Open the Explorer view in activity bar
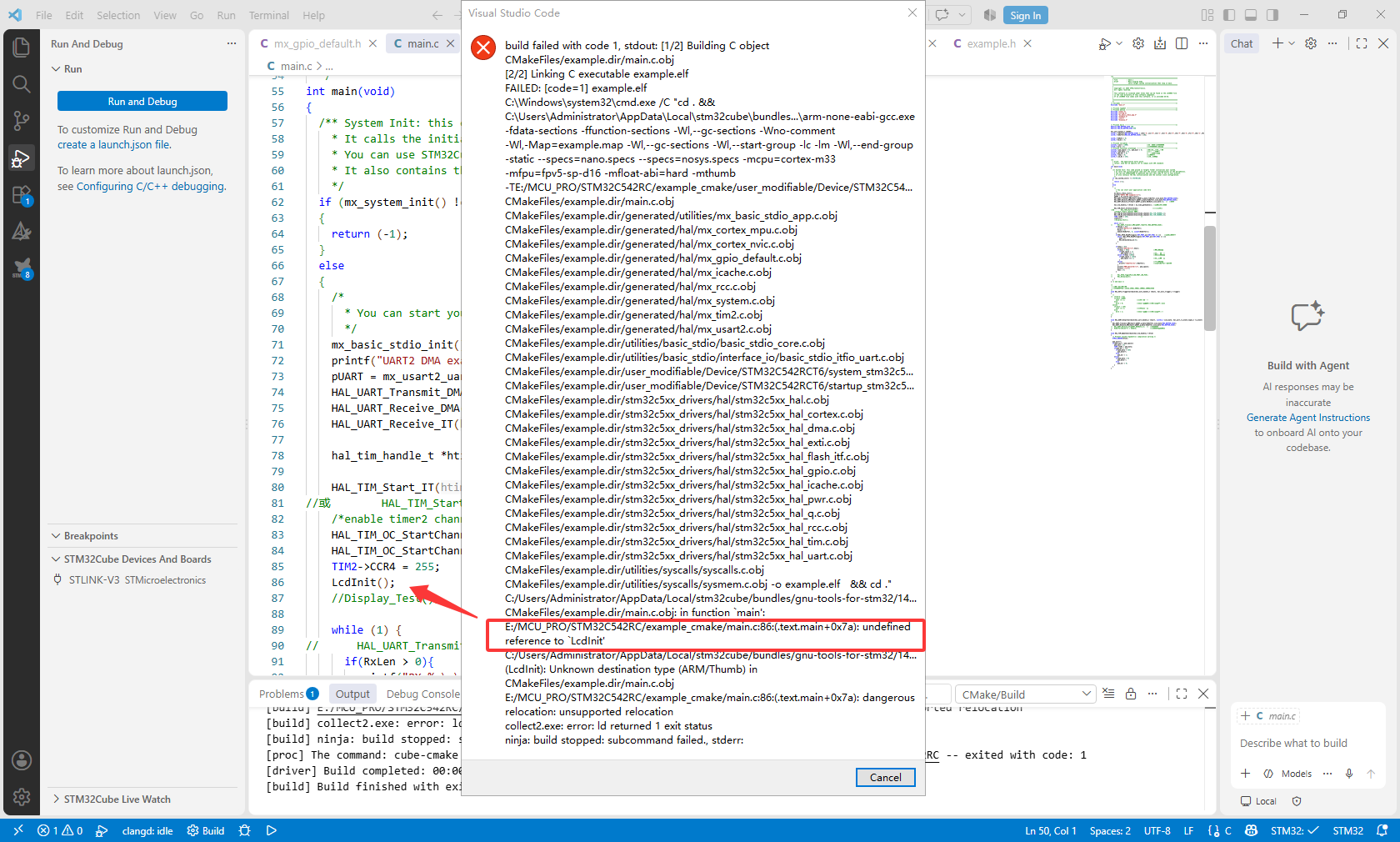 (22, 48)
